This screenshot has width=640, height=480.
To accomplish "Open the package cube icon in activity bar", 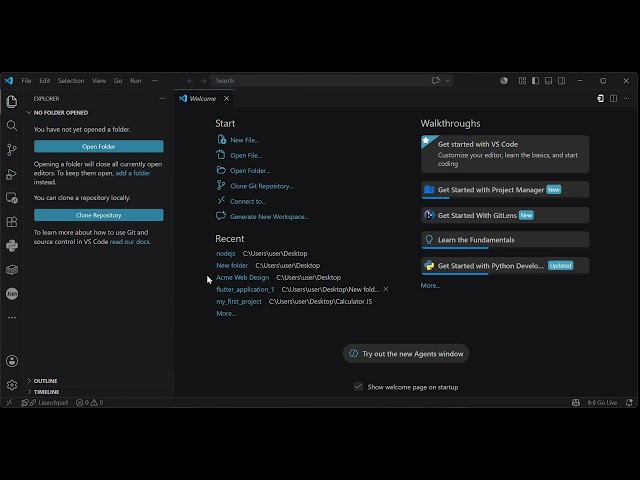I will click(12, 270).
